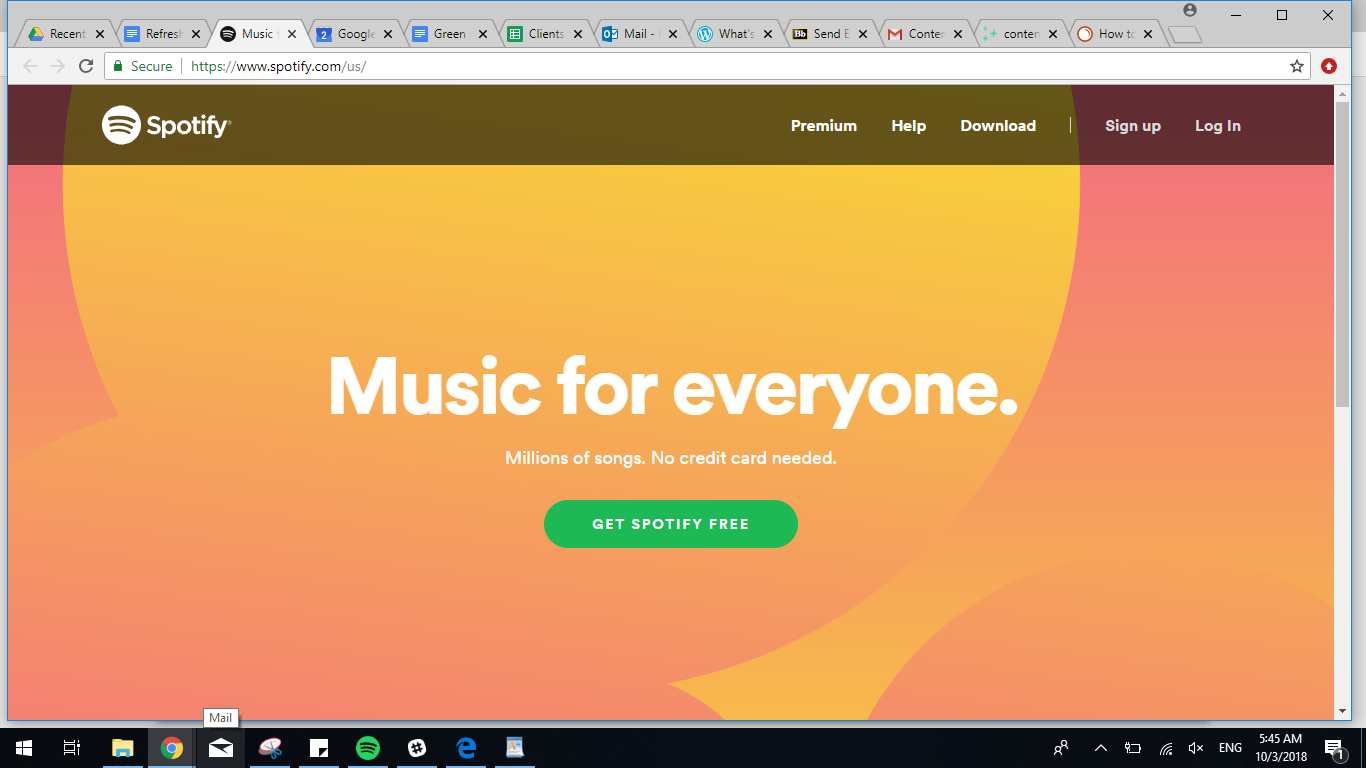Launch the Spotify app from the taskbar

(x=368, y=748)
